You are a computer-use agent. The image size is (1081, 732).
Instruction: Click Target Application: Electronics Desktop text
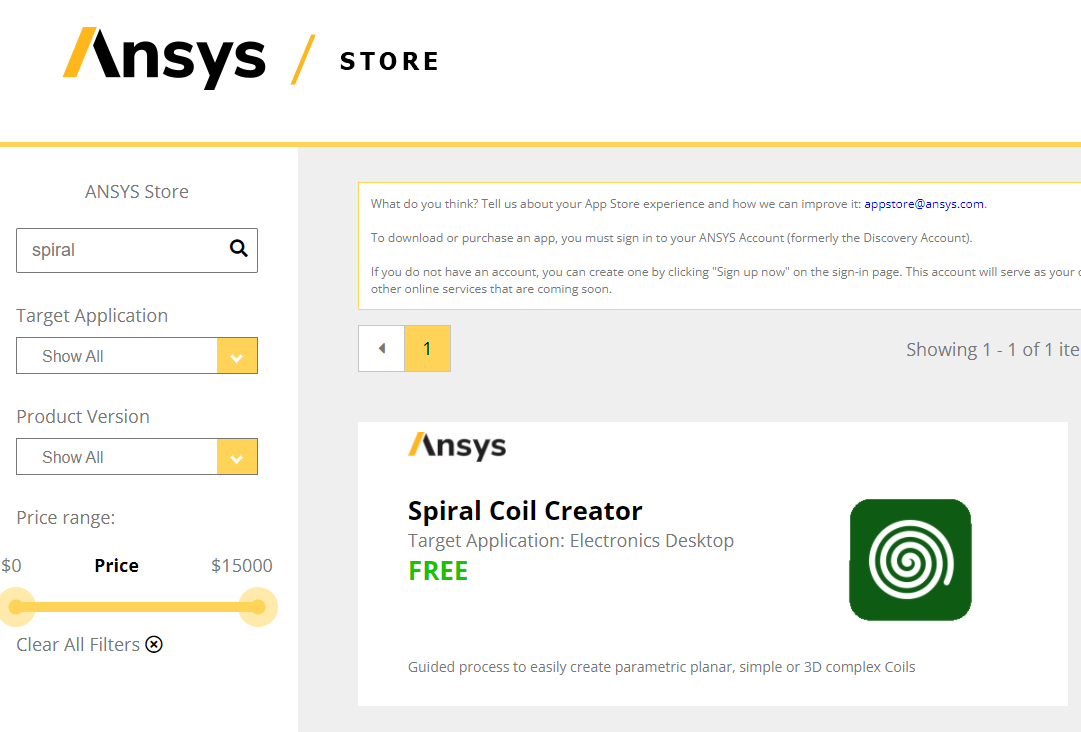pyautogui.click(x=571, y=540)
